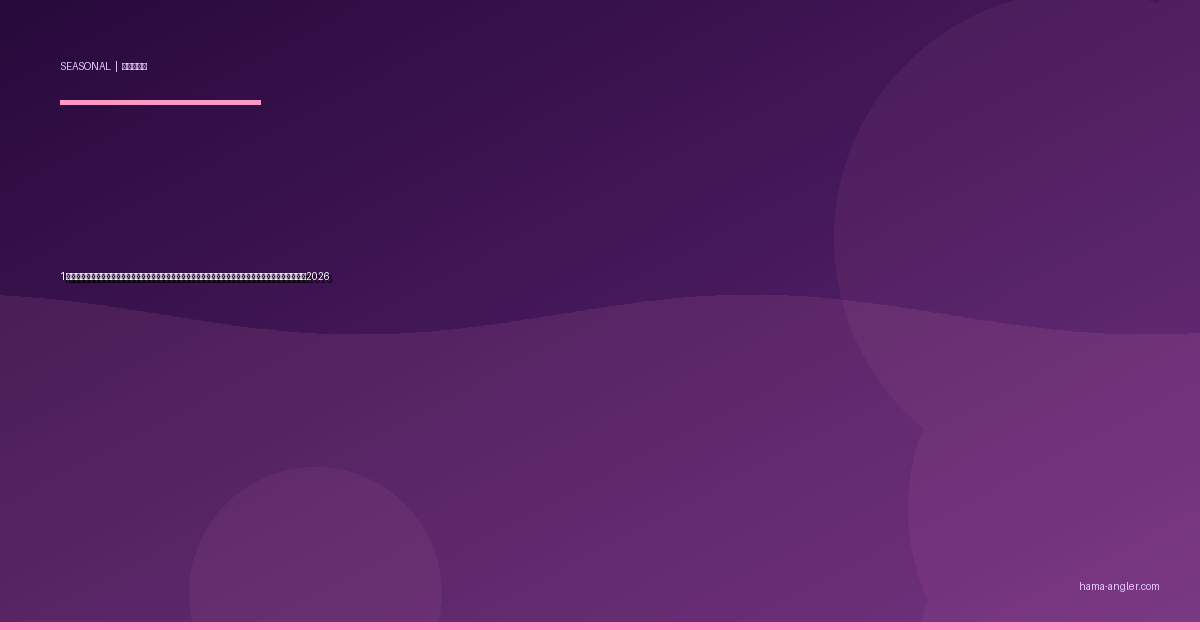
Task: Click the empty space right of the 2026 text
Action: tap(450, 277)
